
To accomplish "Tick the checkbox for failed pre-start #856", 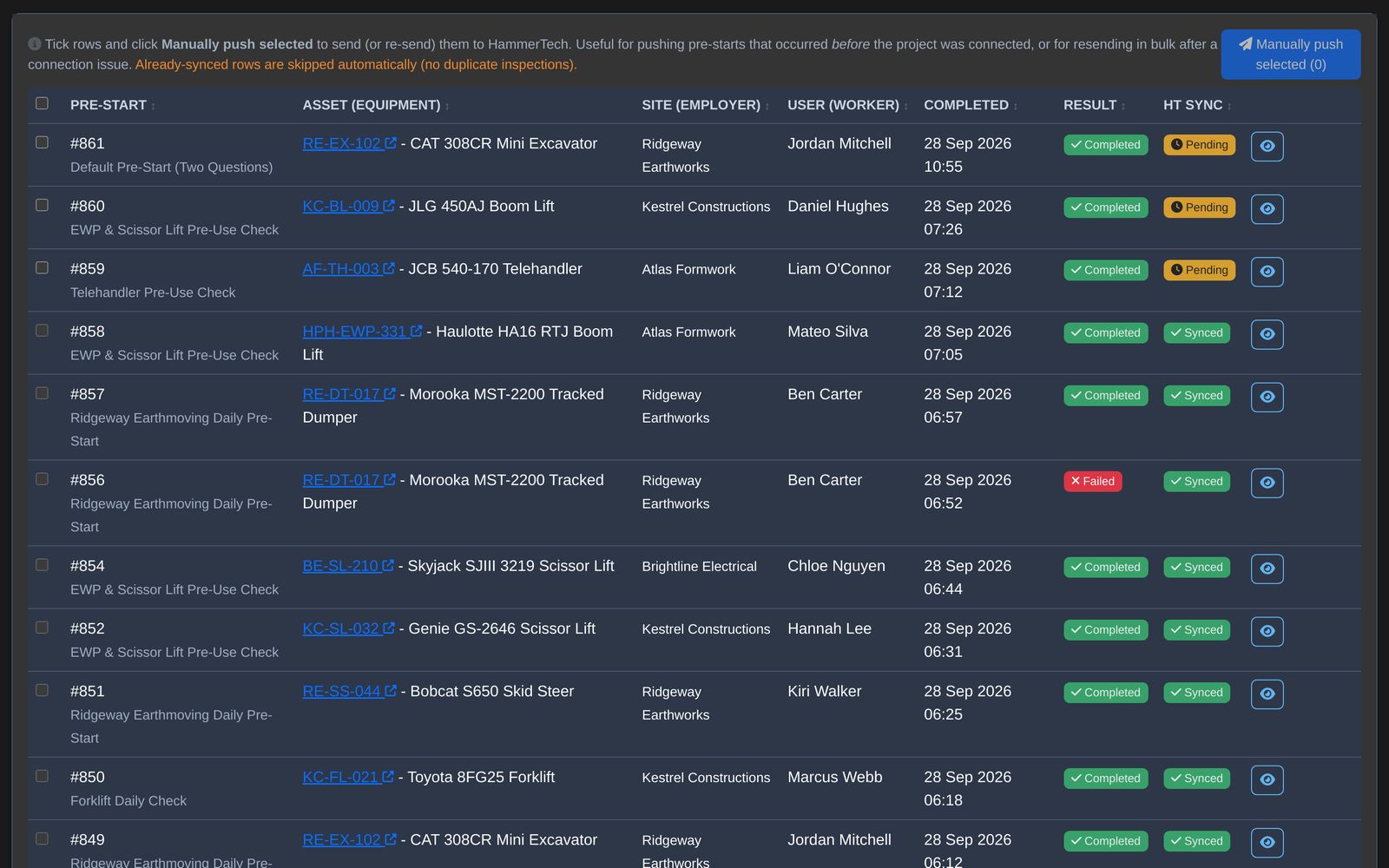I will [x=42, y=479].
